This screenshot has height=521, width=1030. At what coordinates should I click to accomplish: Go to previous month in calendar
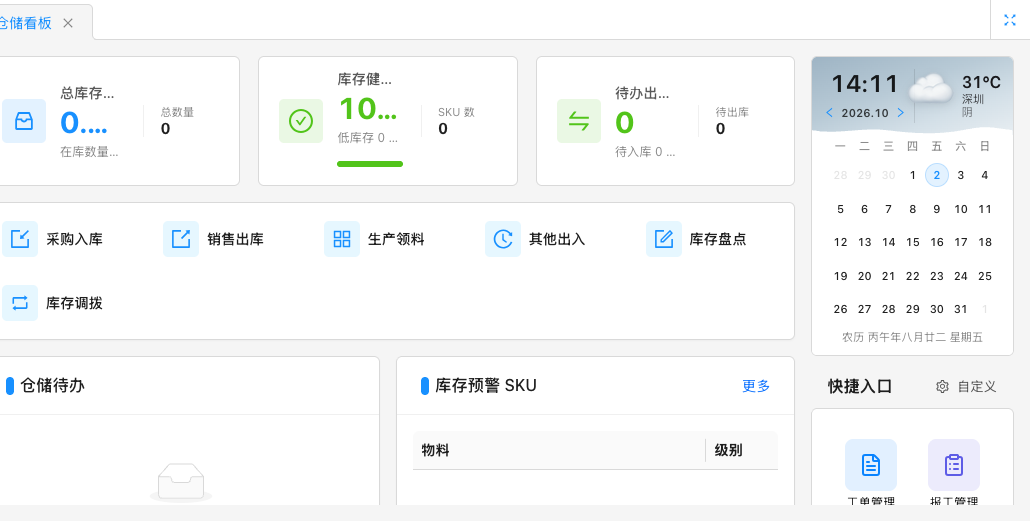pos(829,113)
